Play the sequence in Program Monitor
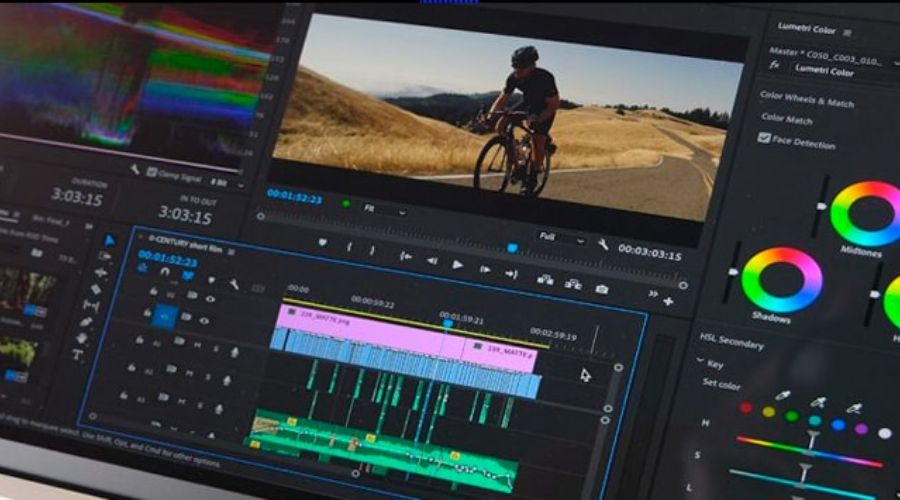This screenshot has width=900, height=500. point(457,265)
